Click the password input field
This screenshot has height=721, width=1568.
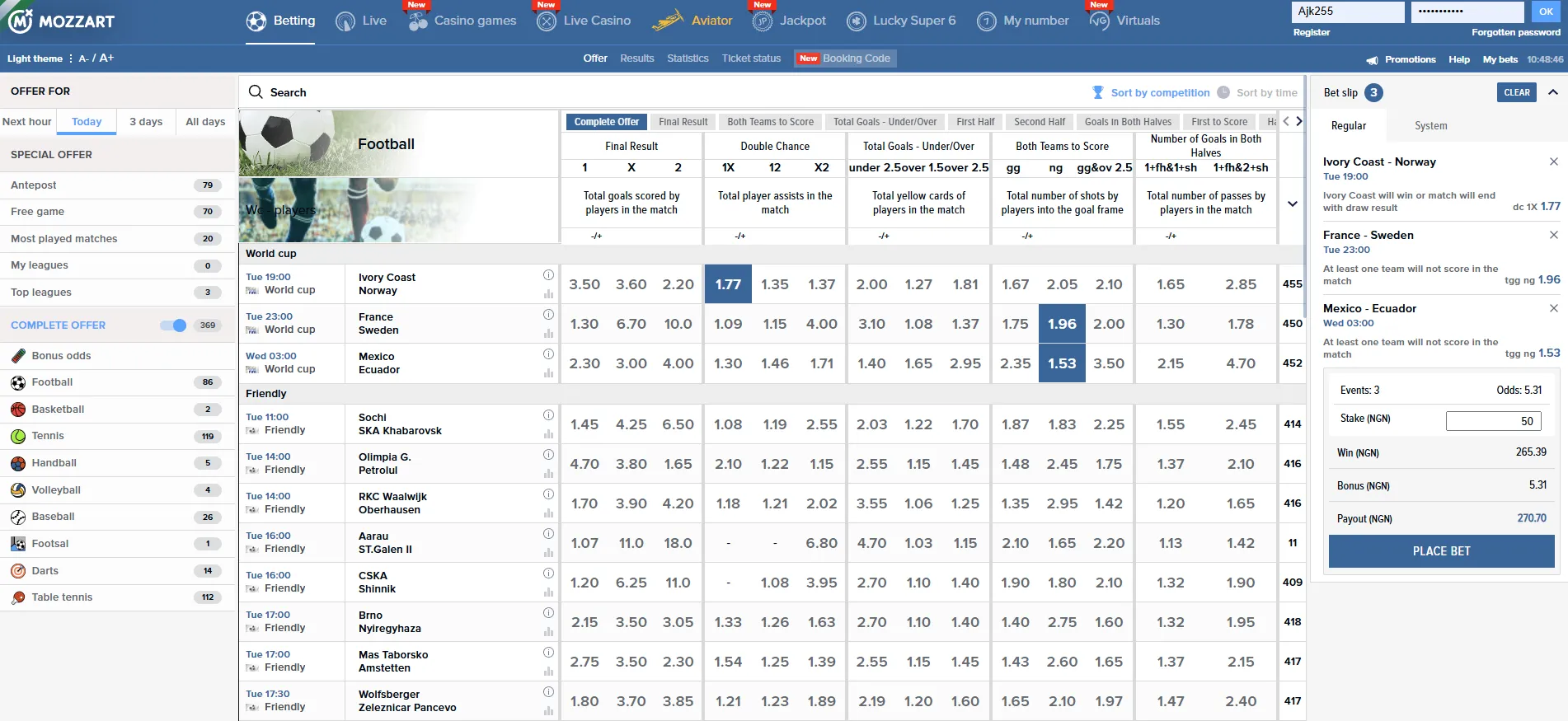point(1467,12)
